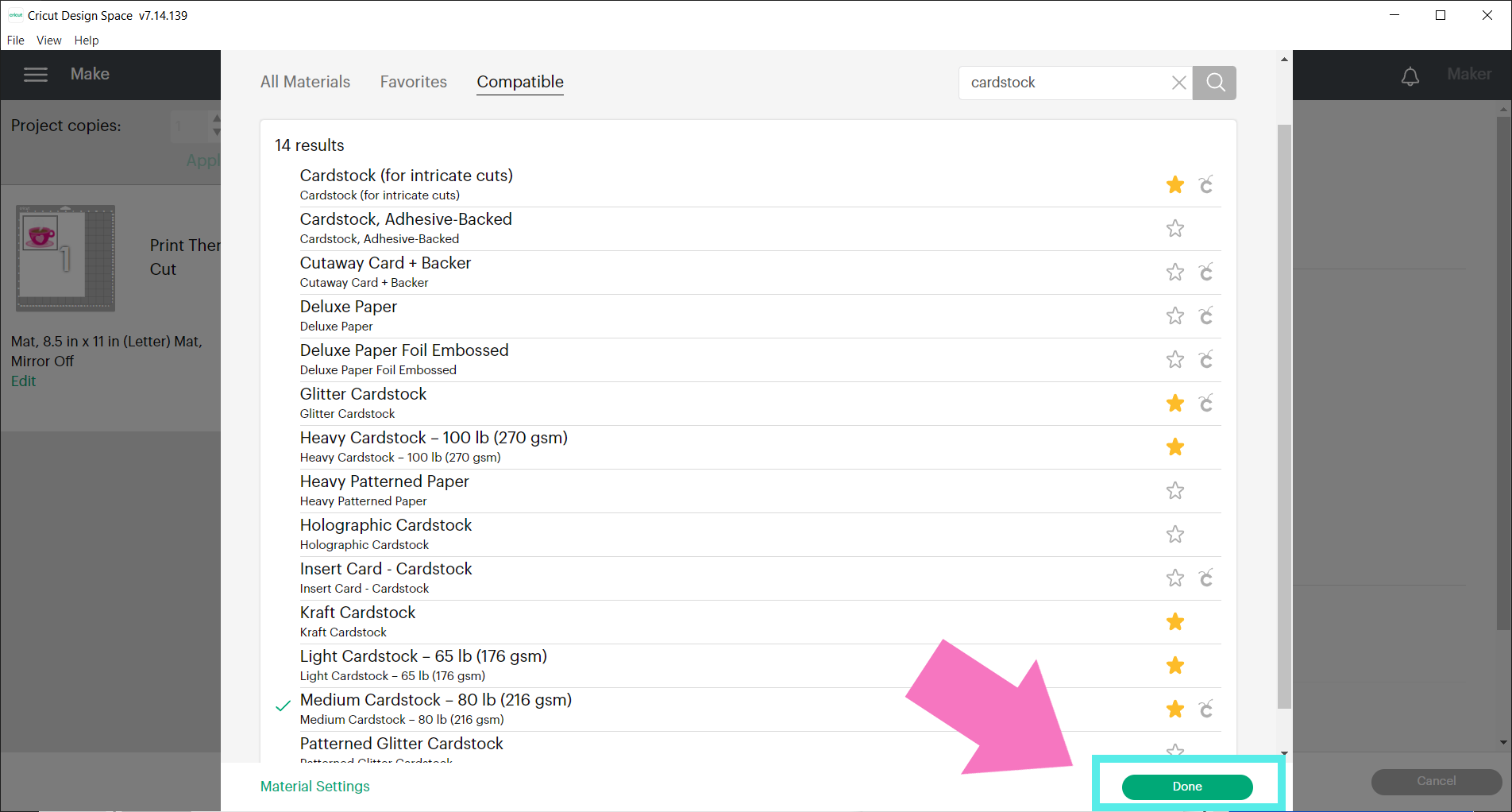
Task: Click Cricut icon beside Cutaway Card + Backer
Action: click(1205, 273)
